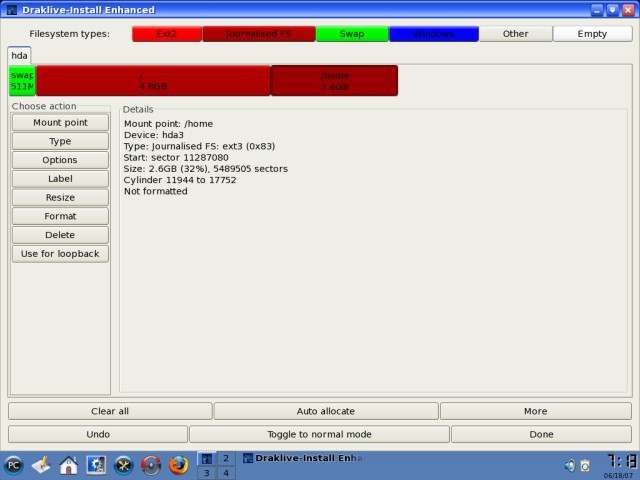Screen dimensions: 640x480
Task: Click the show desktop pencil icon
Action: pos(41,465)
